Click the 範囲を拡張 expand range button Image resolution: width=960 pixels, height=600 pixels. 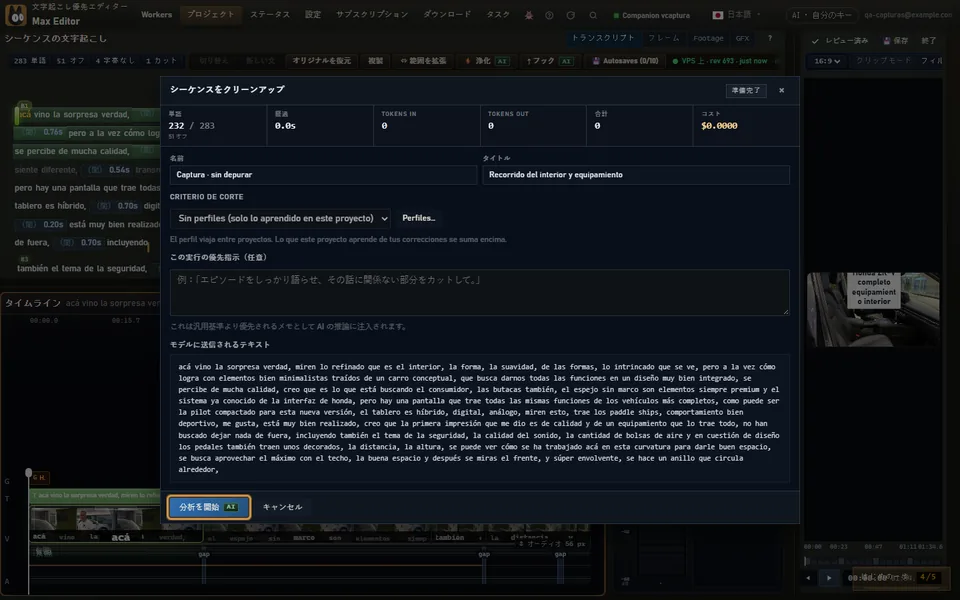(x=423, y=61)
